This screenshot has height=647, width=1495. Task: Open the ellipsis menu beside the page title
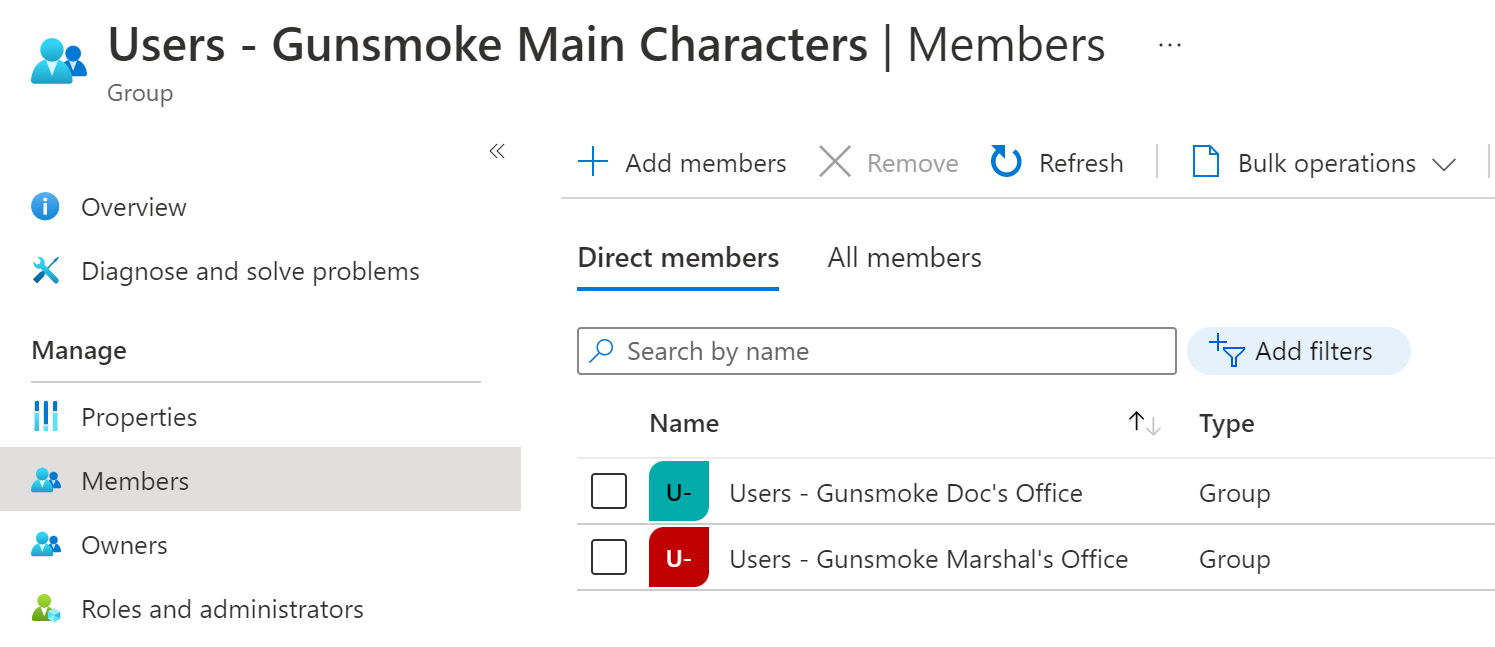point(1168,44)
